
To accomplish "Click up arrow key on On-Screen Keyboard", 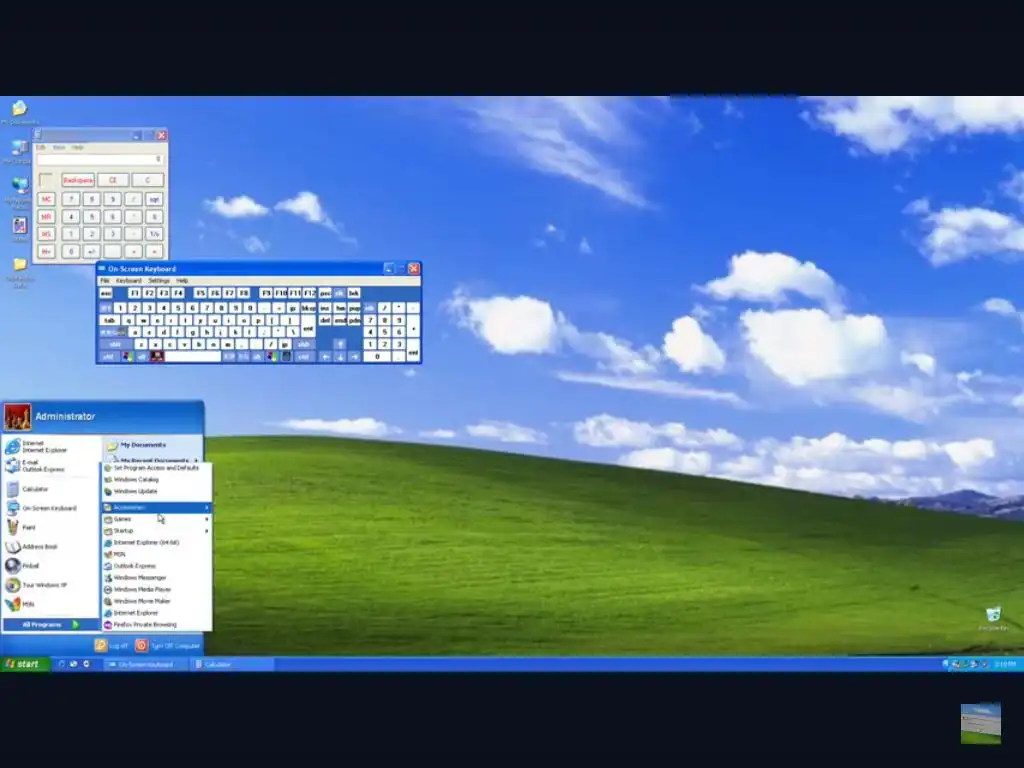I will pyautogui.click(x=340, y=344).
